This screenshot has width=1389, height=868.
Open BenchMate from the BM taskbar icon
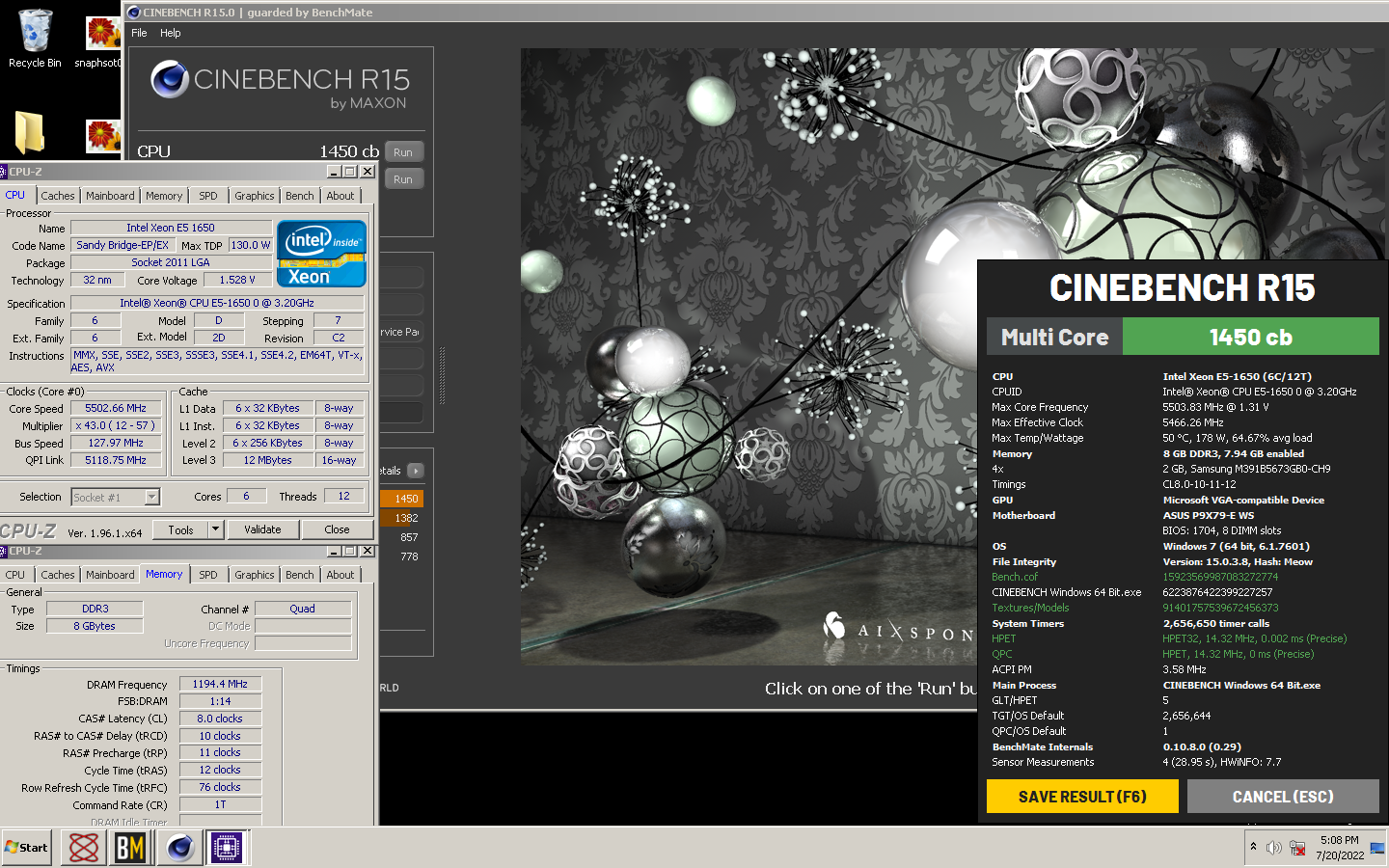pyautogui.click(x=130, y=848)
